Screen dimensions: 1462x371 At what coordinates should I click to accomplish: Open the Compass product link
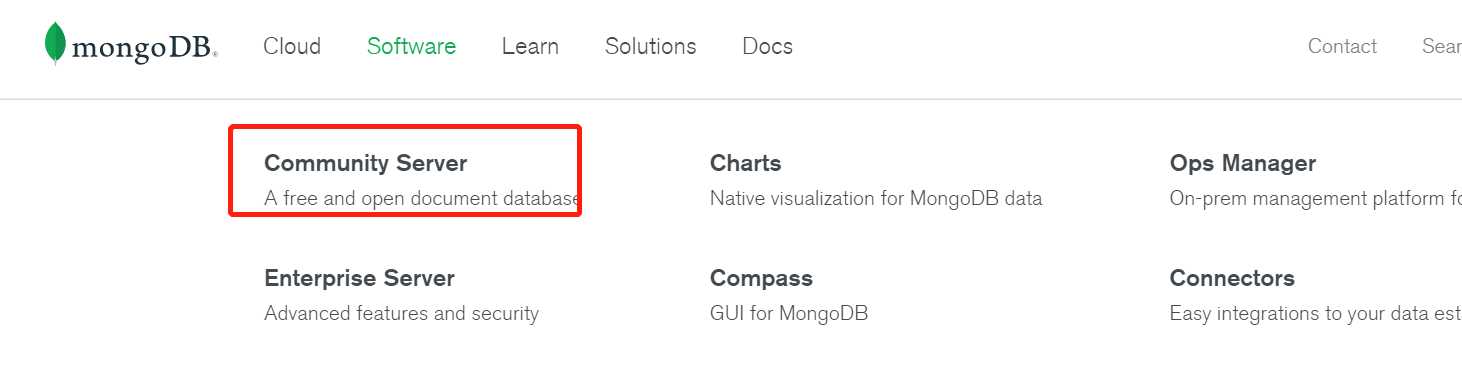[x=761, y=278]
